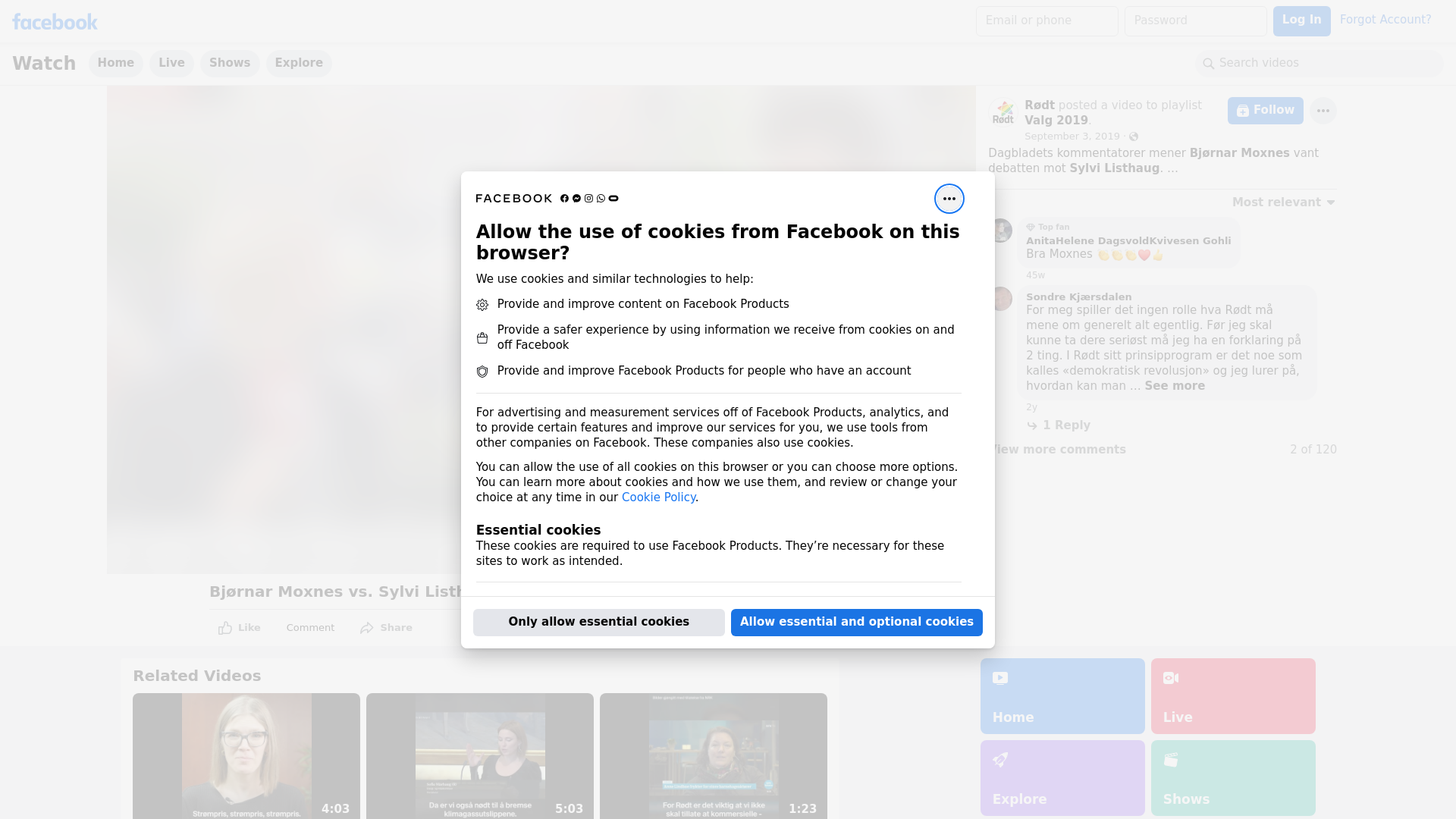1456x819 pixels.
Task: Switch to the Shows tab in Watch
Action: click(230, 63)
